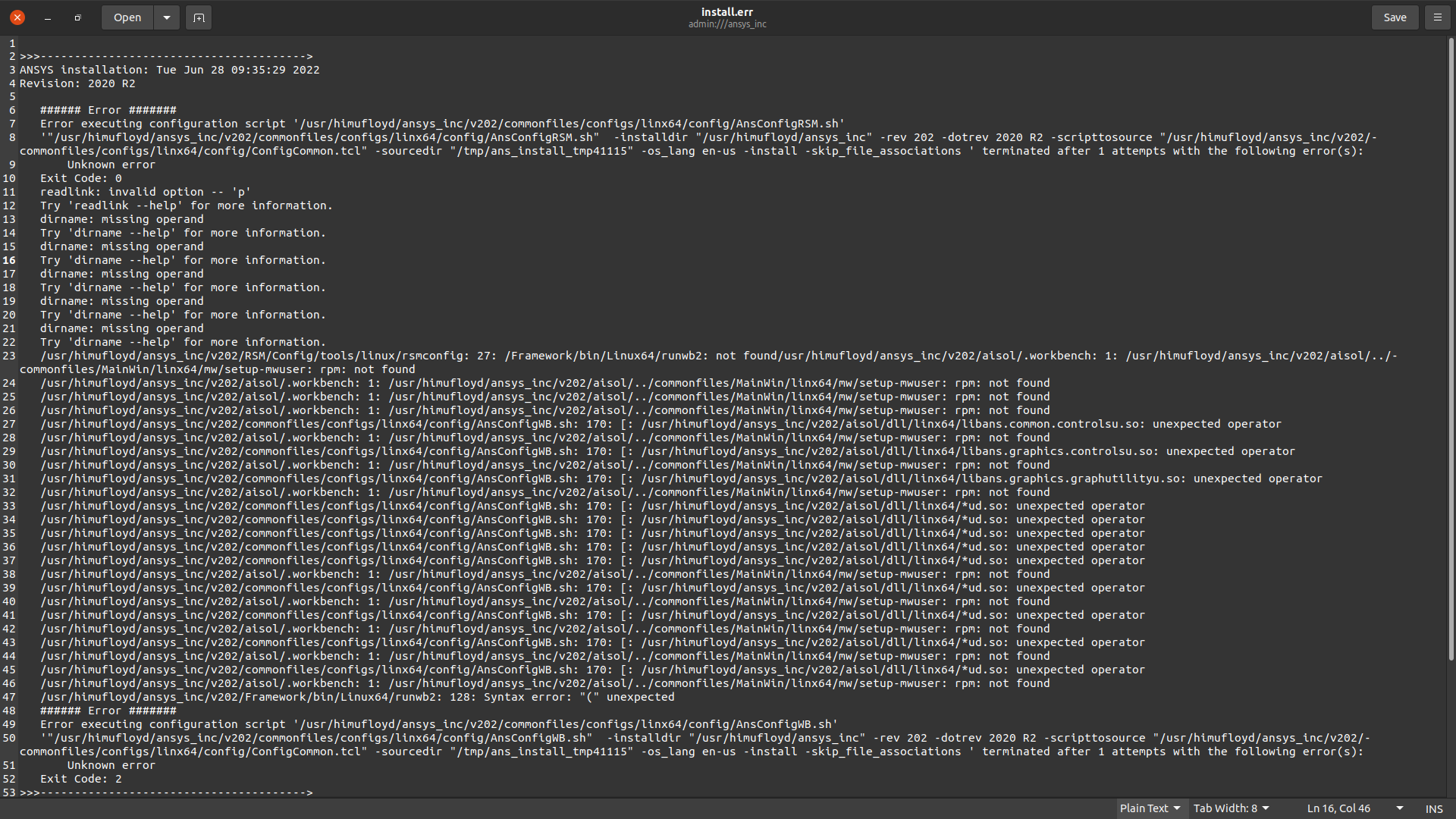Save the install.err document
This screenshot has height=819, width=1456.
click(x=1395, y=17)
